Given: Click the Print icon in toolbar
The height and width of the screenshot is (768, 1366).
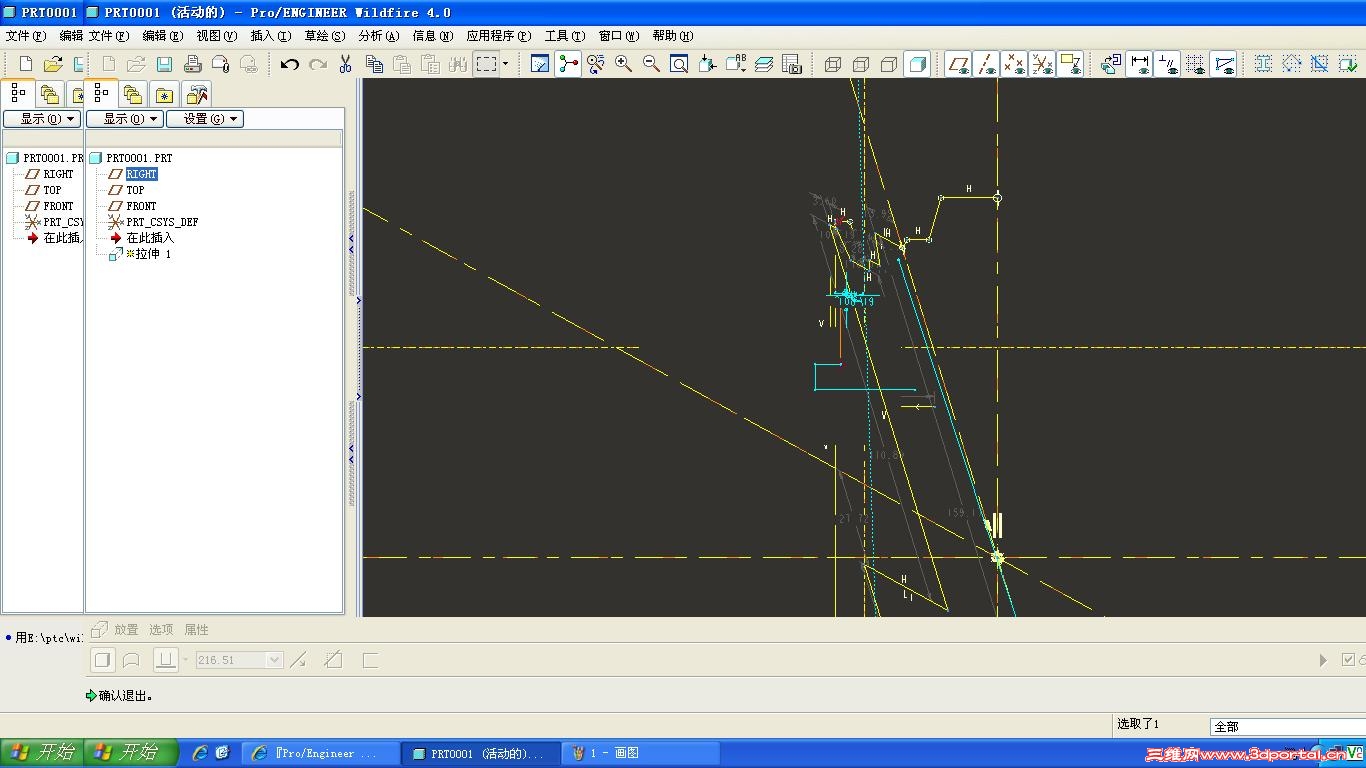Looking at the screenshot, I should click(x=193, y=65).
